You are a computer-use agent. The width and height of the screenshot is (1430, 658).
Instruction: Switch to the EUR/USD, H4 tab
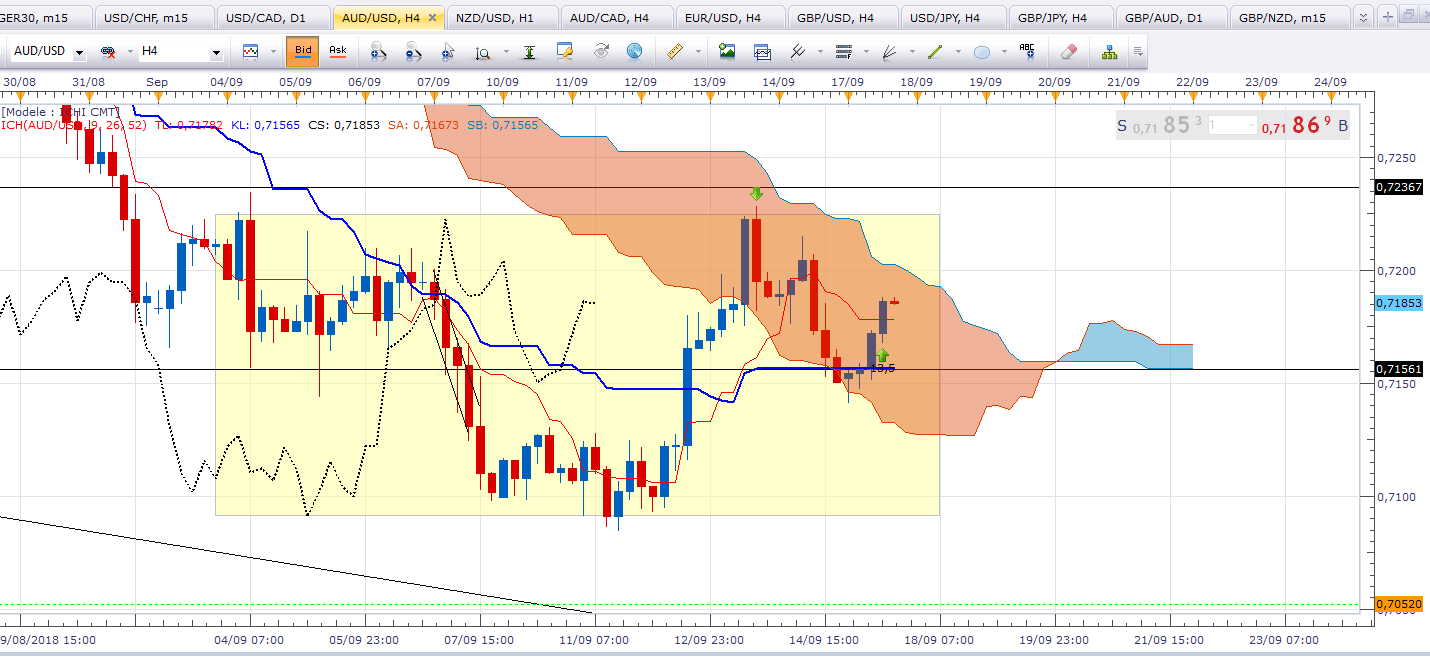click(x=729, y=17)
